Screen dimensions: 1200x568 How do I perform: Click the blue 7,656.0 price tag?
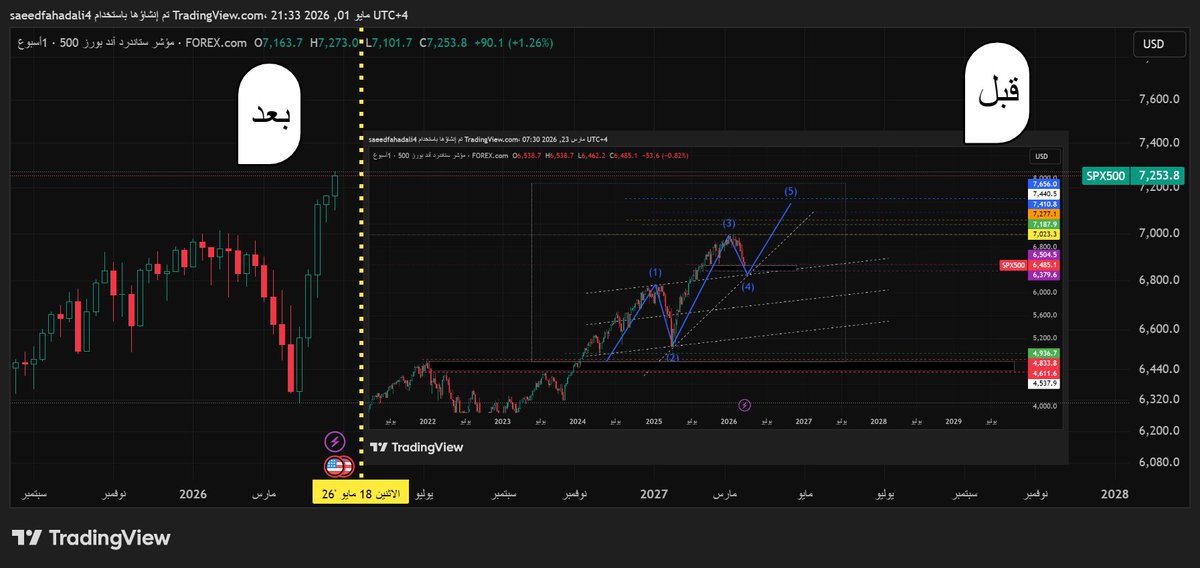(1044, 184)
